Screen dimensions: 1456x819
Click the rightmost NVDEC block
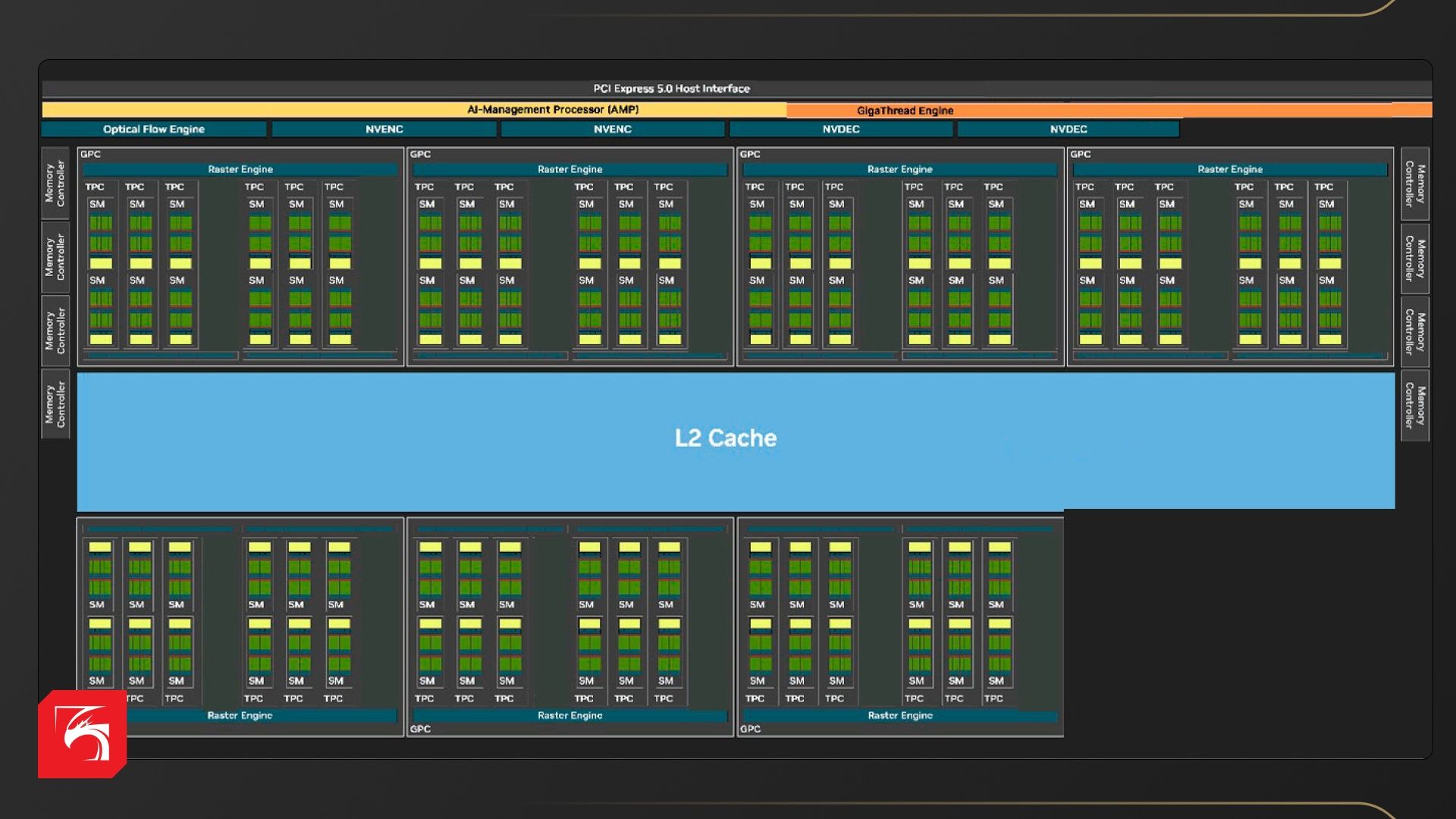[1068, 130]
